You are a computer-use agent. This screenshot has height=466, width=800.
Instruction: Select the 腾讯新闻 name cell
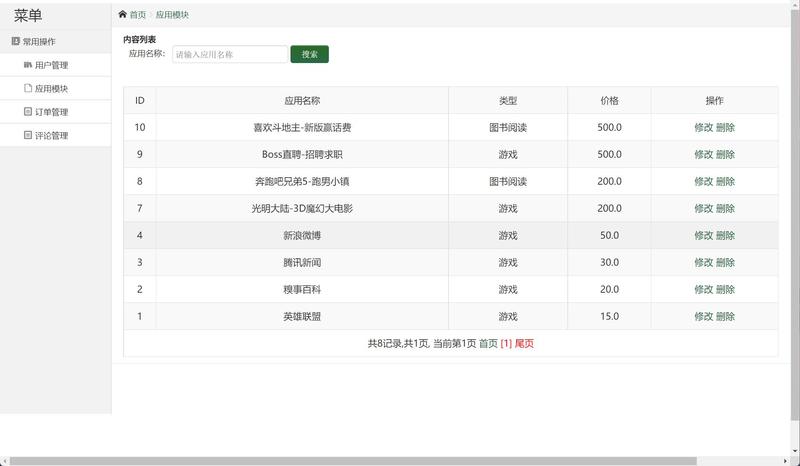pyautogui.click(x=302, y=263)
